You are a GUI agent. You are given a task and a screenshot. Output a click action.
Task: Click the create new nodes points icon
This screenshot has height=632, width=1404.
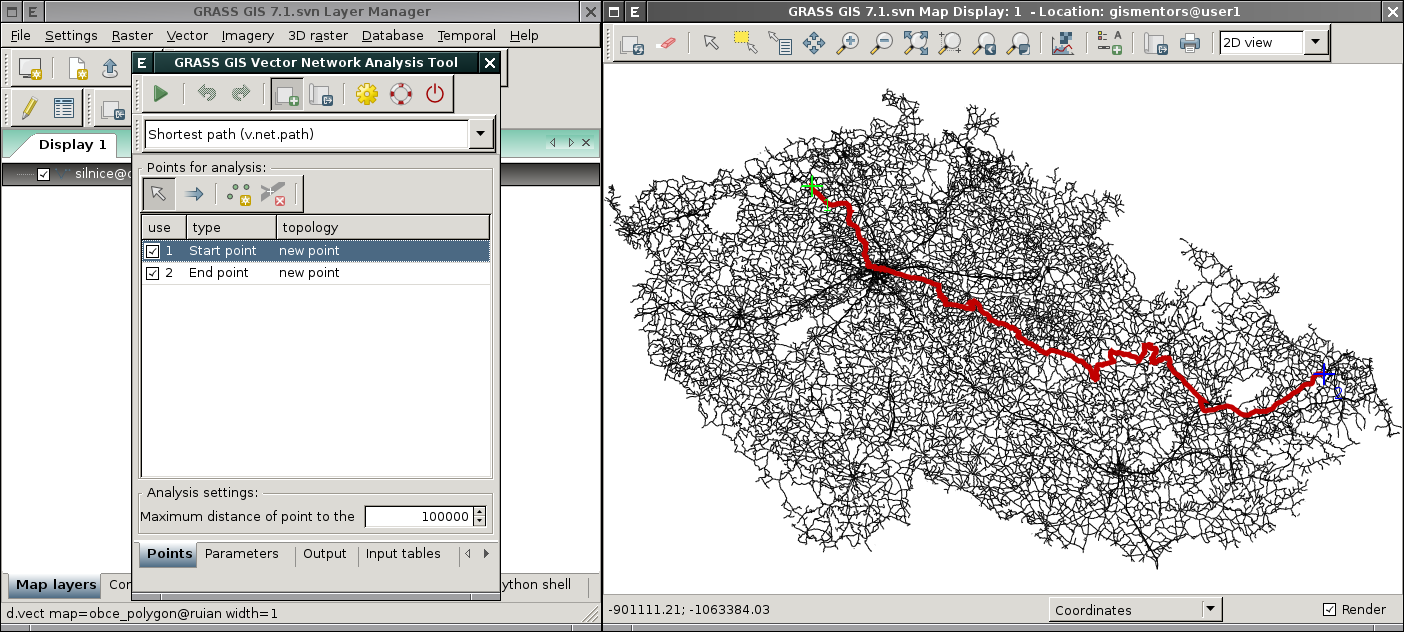[x=240, y=193]
